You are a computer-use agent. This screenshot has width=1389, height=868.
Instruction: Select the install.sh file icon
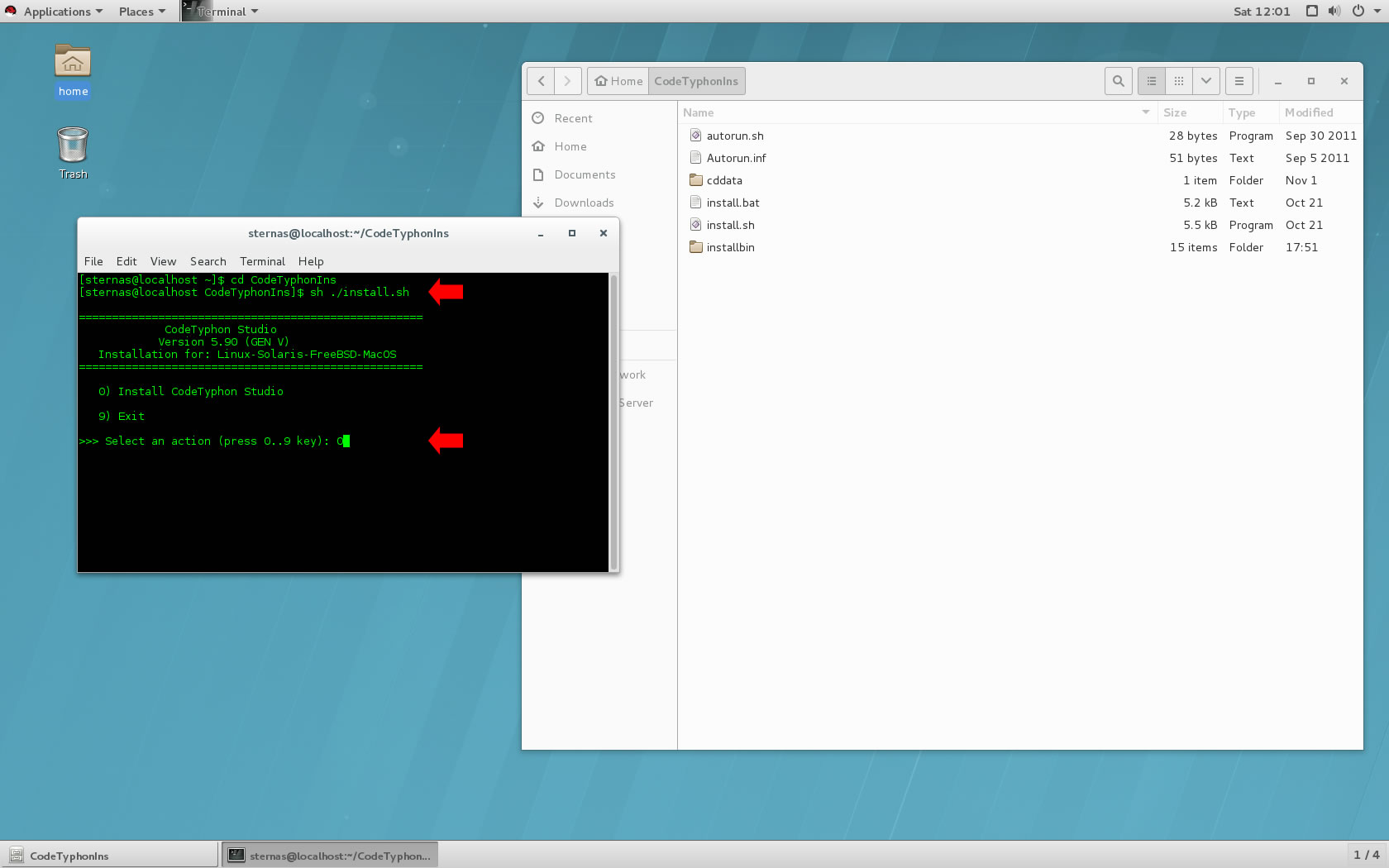[x=696, y=225]
